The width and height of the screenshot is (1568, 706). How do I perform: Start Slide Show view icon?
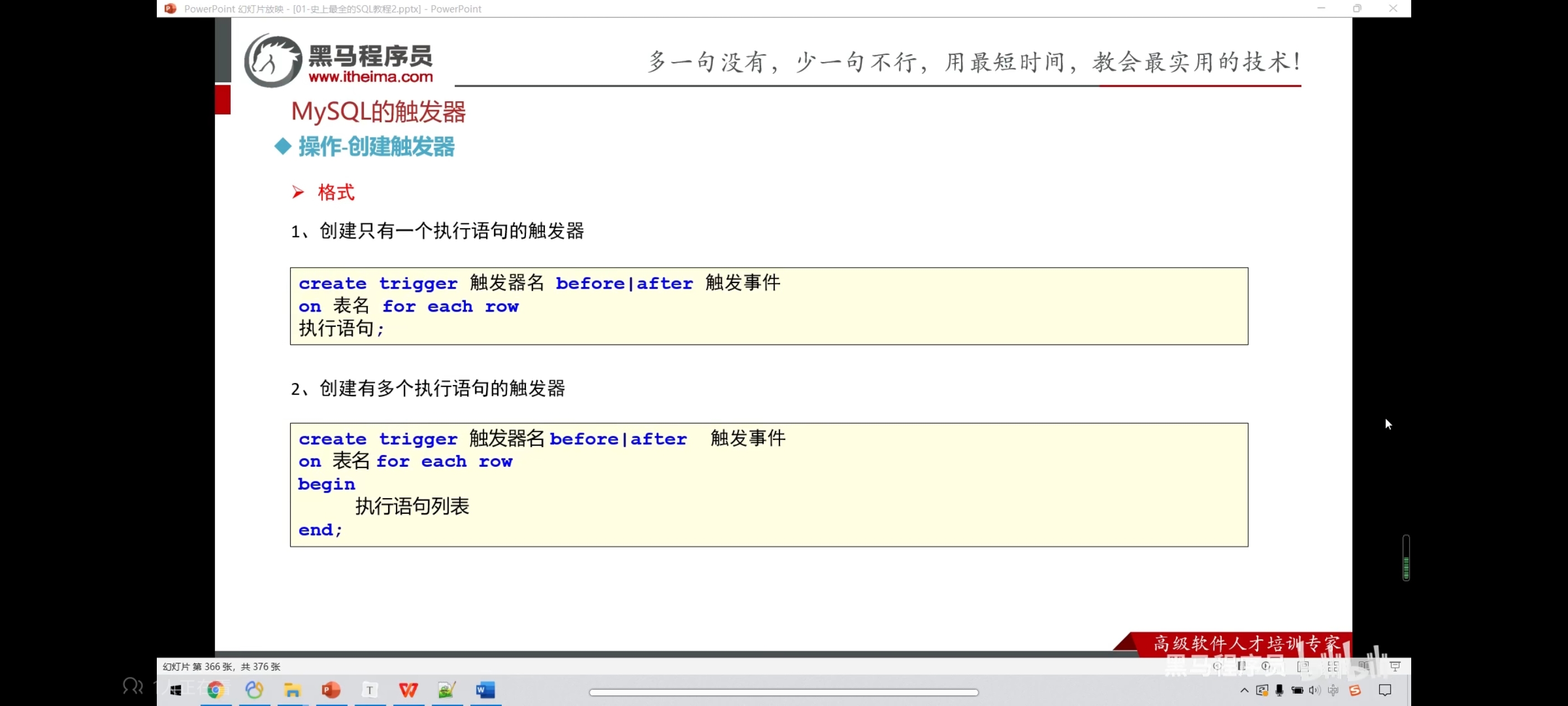click(x=1395, y=666)
